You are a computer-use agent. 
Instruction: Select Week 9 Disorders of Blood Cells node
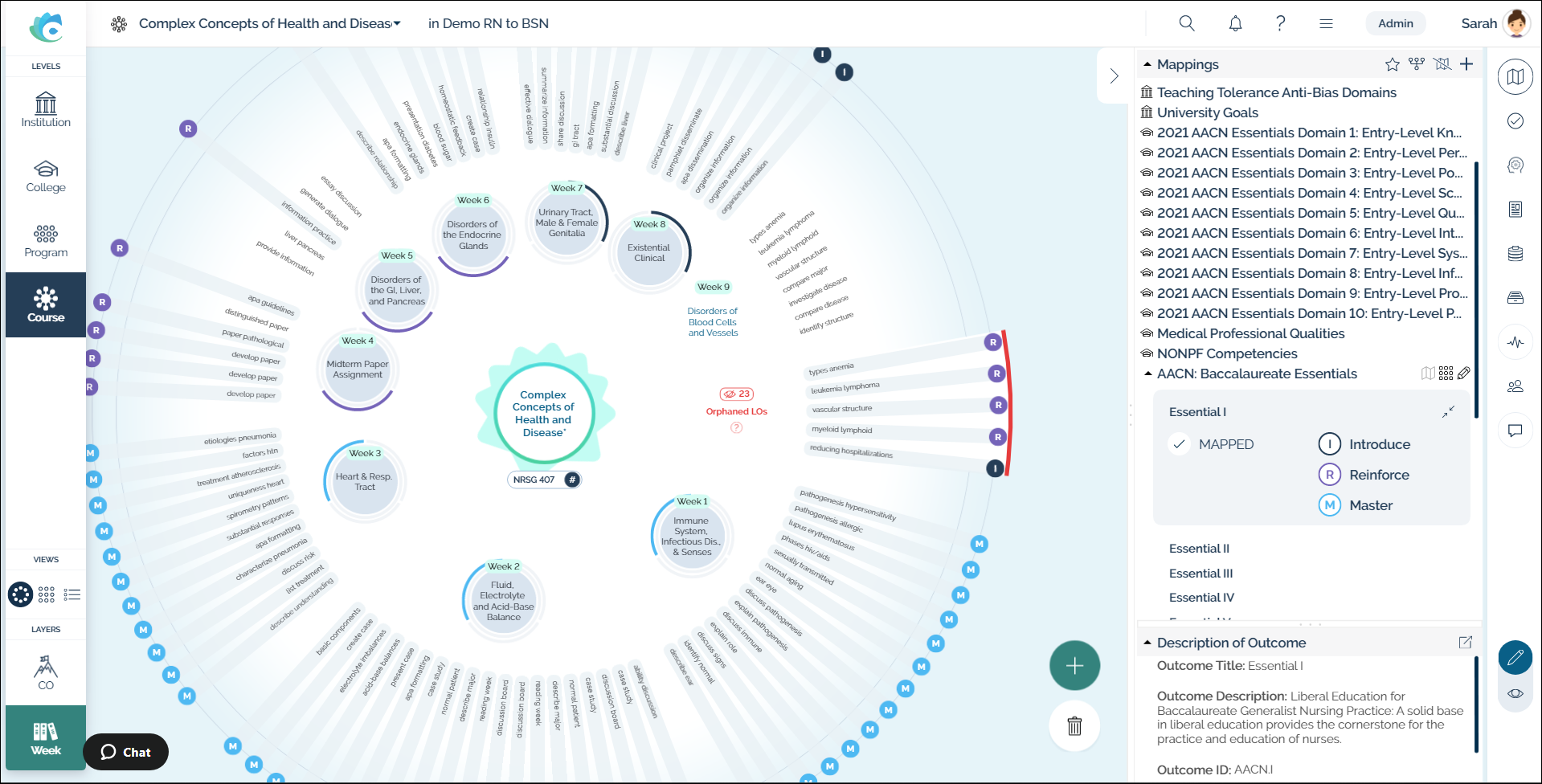[713, 321]
